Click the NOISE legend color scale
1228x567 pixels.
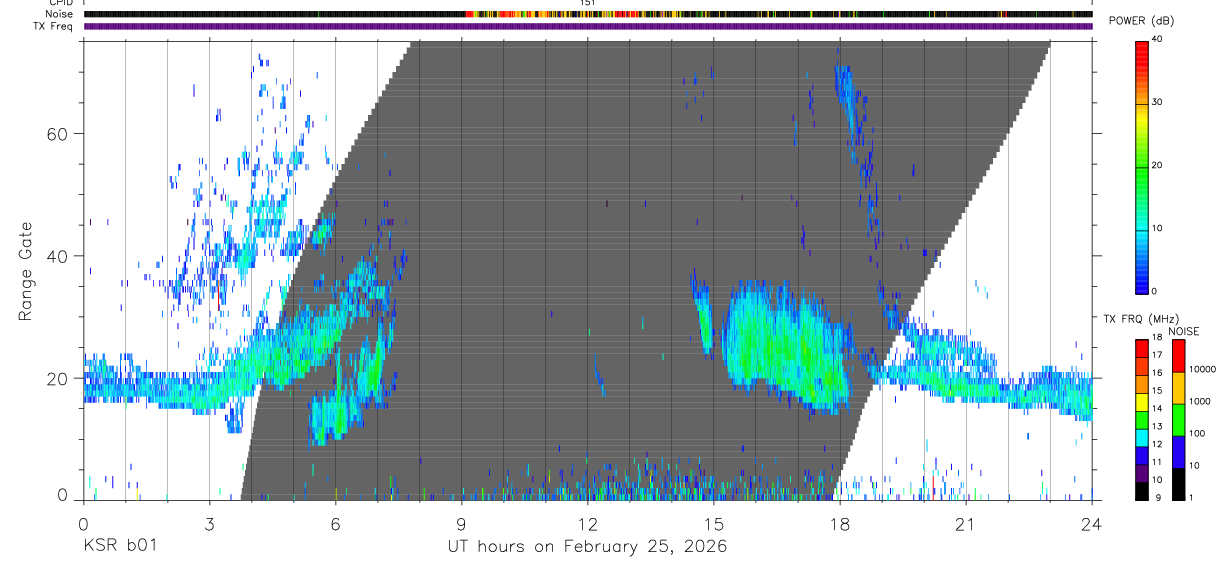point(1179,420)
